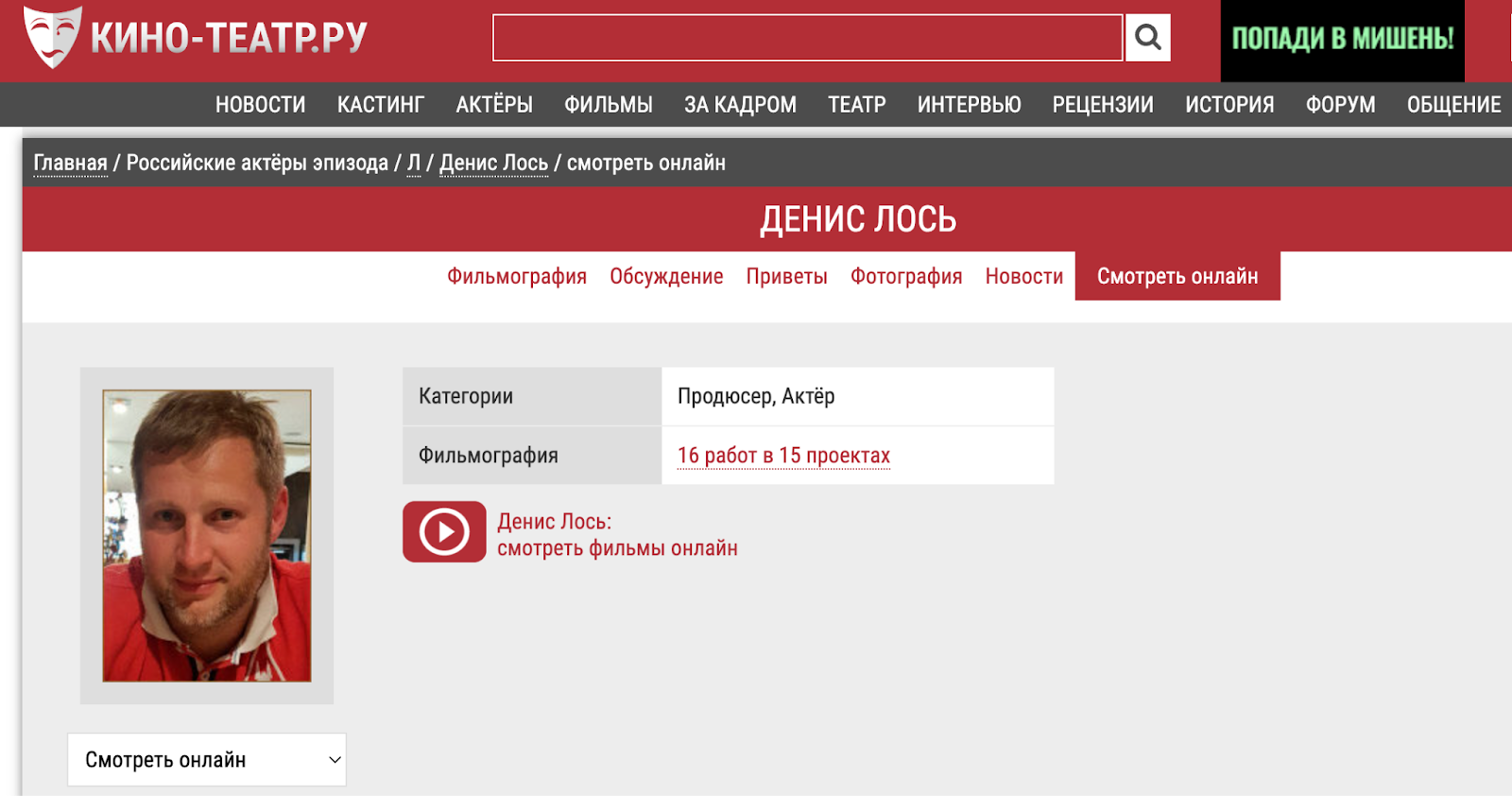Open the Кастинг navigation menu item
Image resolution: width=1512 pixels, height=796 pixels.
point(381,105)
